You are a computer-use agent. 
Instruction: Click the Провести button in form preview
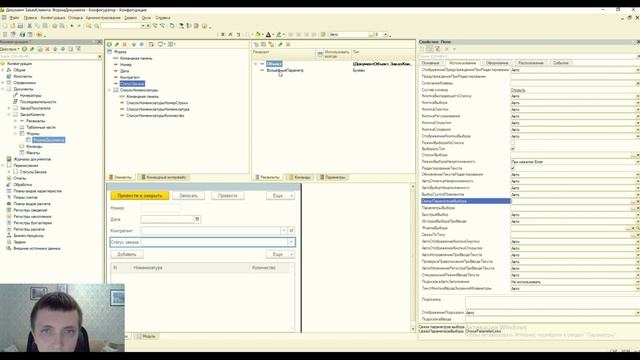(x=228, y=196)
